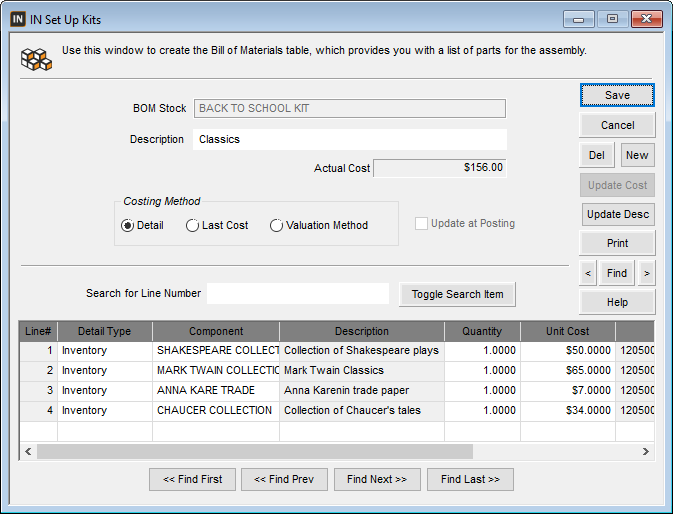The image size is (673, 514).
Task: Click the Description column header in grid
Action: [x=362, y=331]
